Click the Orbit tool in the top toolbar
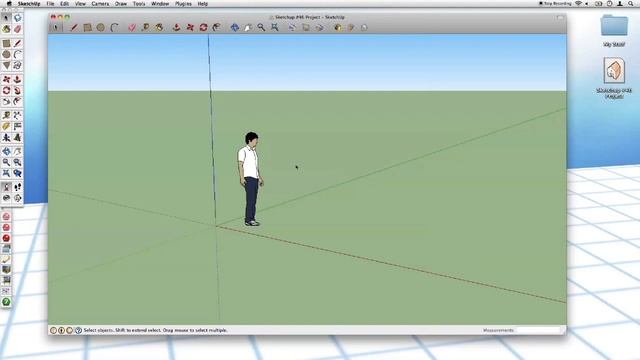This screenshot has width=640, height=360. pyautogui.click(x=235, y=27)
